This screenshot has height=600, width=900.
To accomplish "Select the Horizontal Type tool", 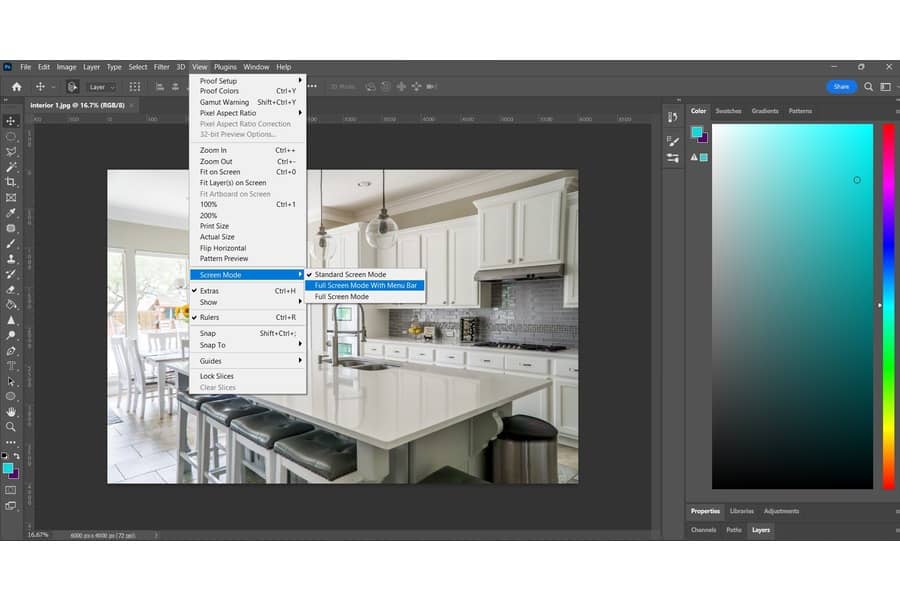I will [11, 366].
